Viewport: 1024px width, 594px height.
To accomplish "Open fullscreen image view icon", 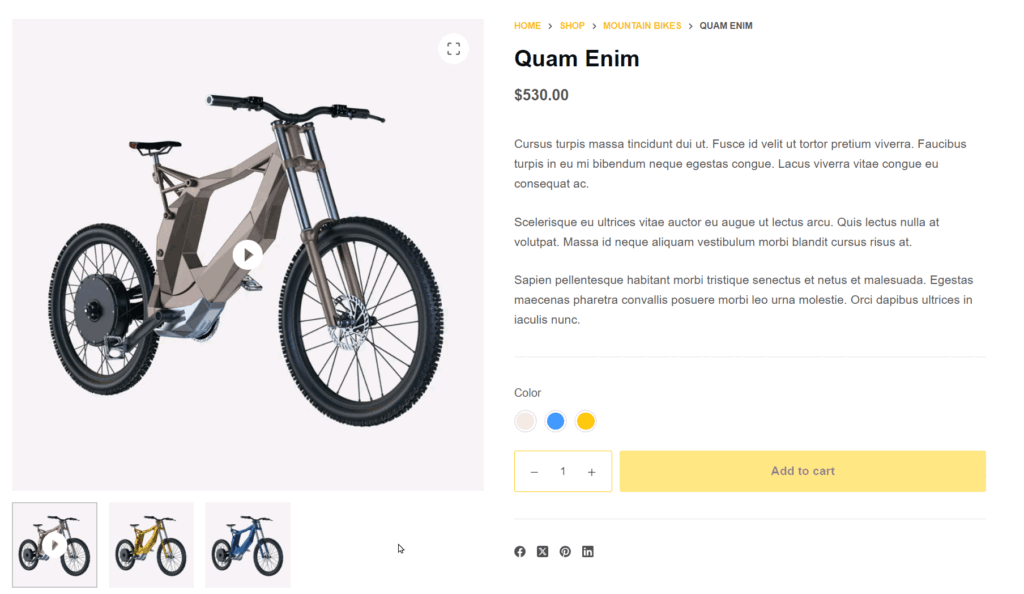I will point(453,48).
